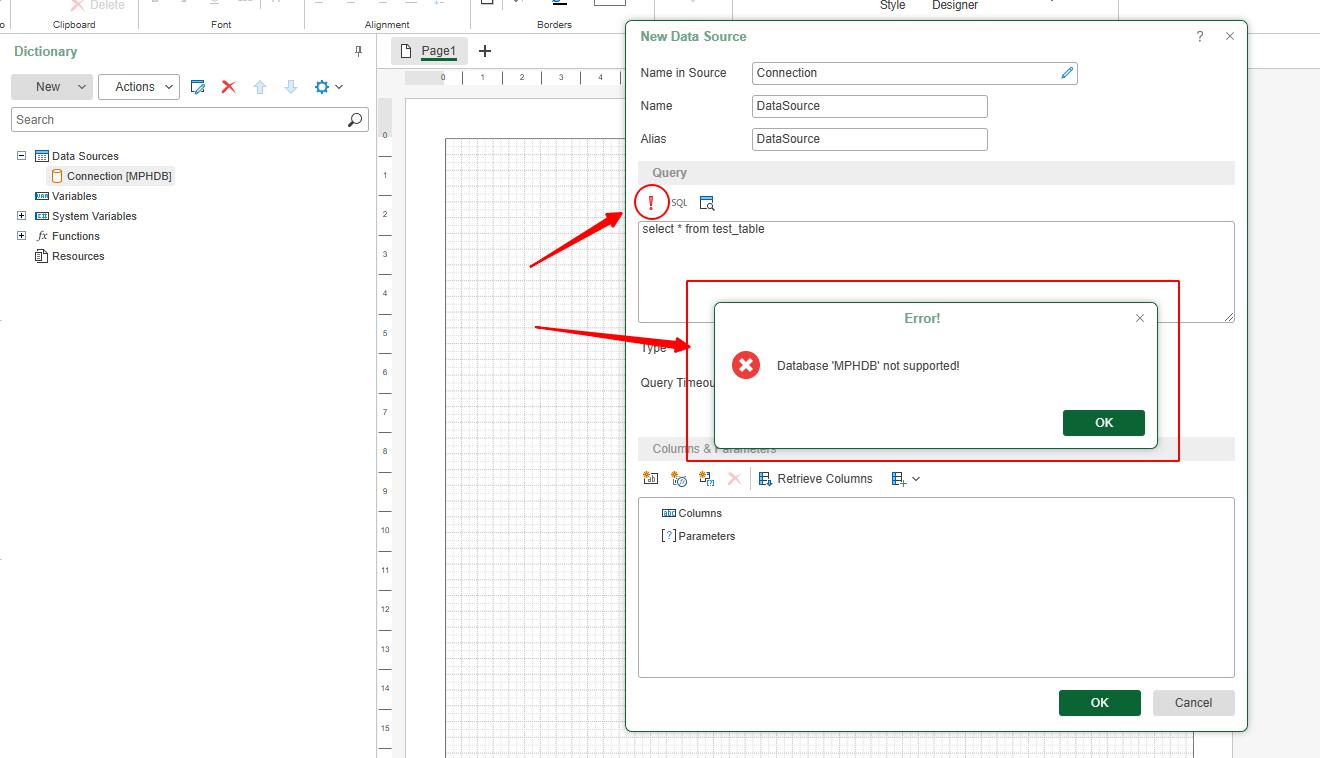
Task: Open the View Data icon in Query toolbar
Action: [x=707, y=203]
